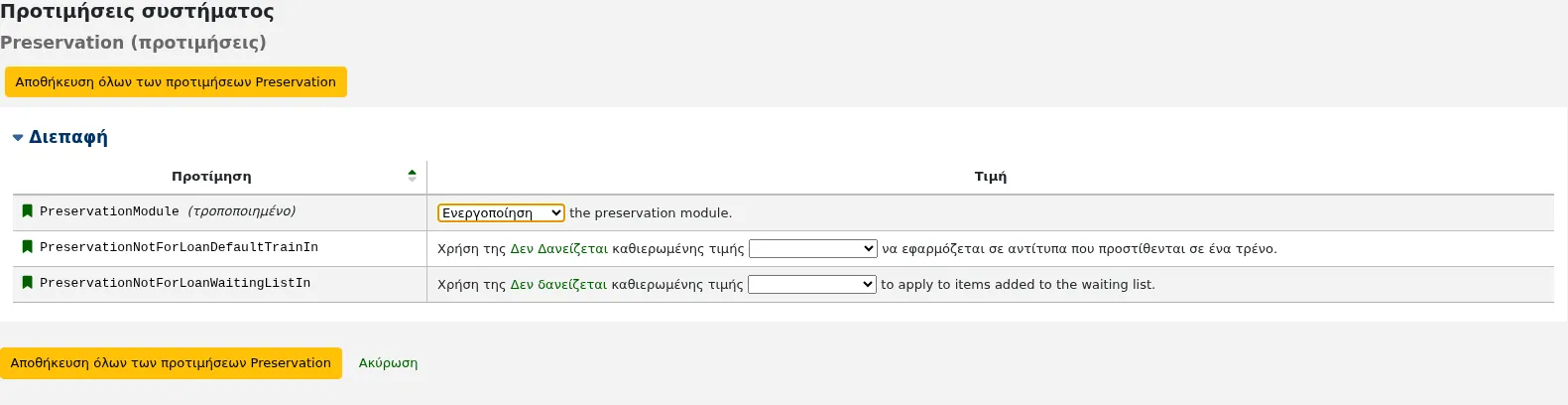This screenshot has height=405, width=1568.
Task: Click the sort arrows in Προτίμηση column
Action: pos(412,176)
